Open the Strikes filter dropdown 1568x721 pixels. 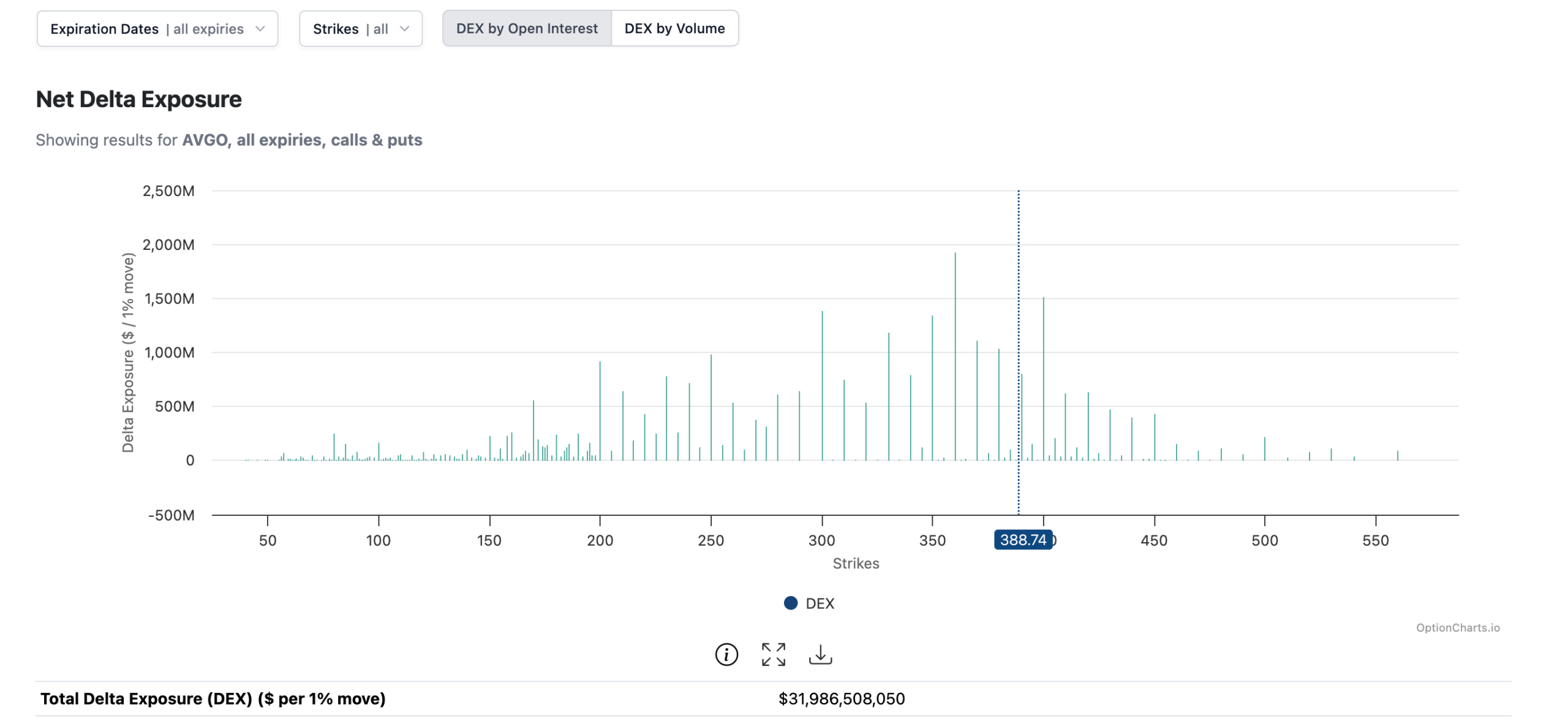360,29
